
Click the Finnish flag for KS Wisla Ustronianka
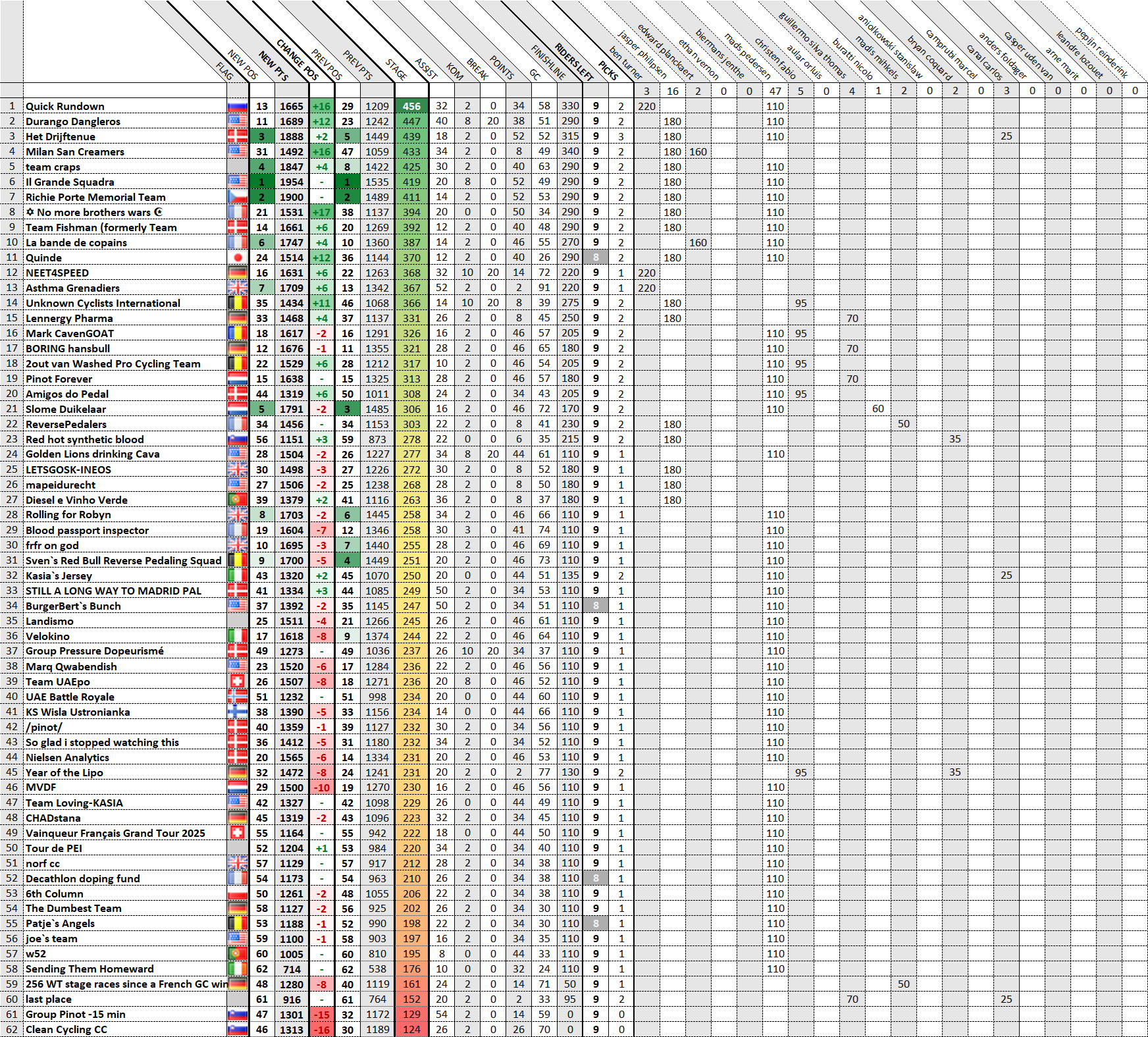pyautogui.click(x=237, y=712)
